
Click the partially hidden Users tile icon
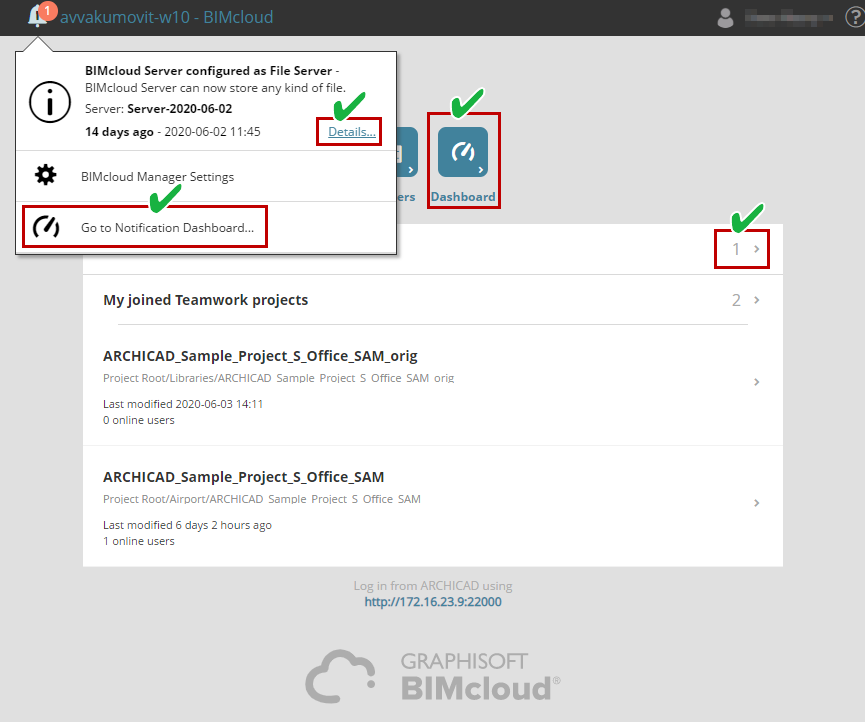(407, 152)
